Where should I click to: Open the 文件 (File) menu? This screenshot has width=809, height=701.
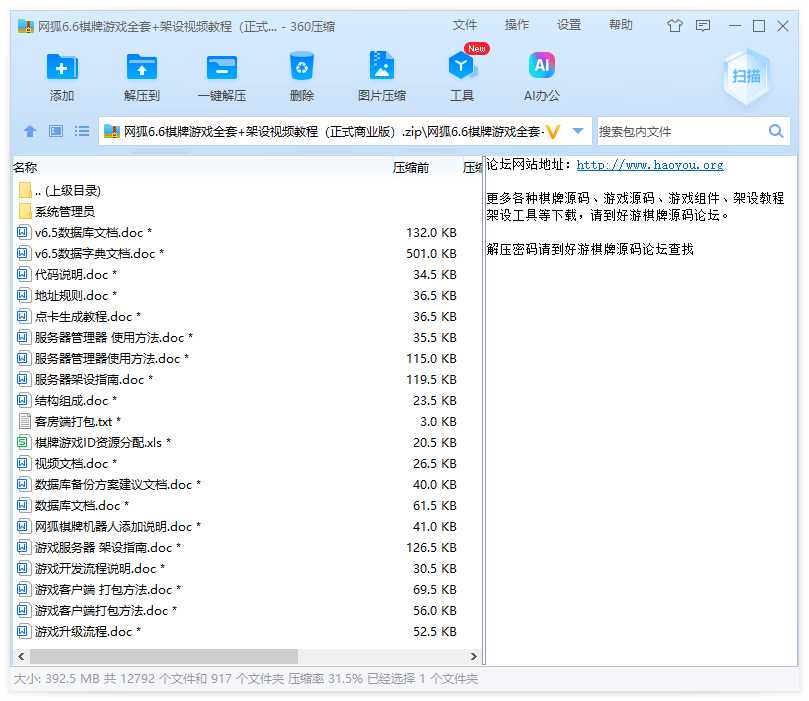[x=465, y=25]
